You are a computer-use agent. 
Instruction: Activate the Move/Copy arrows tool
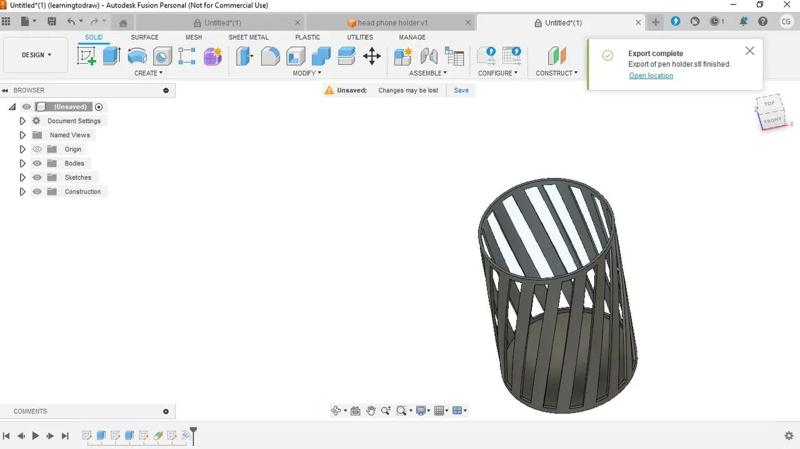[372, 56]
